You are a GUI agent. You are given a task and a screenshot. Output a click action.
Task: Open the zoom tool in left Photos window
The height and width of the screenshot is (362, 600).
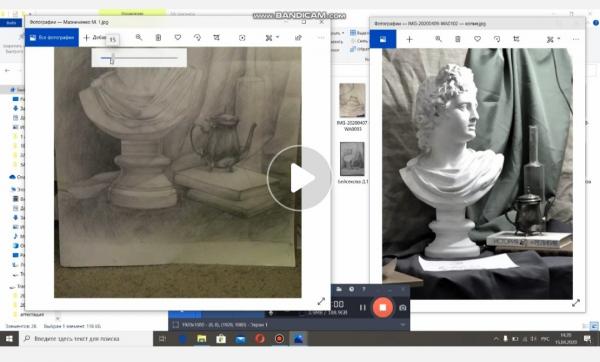[139, 38]
